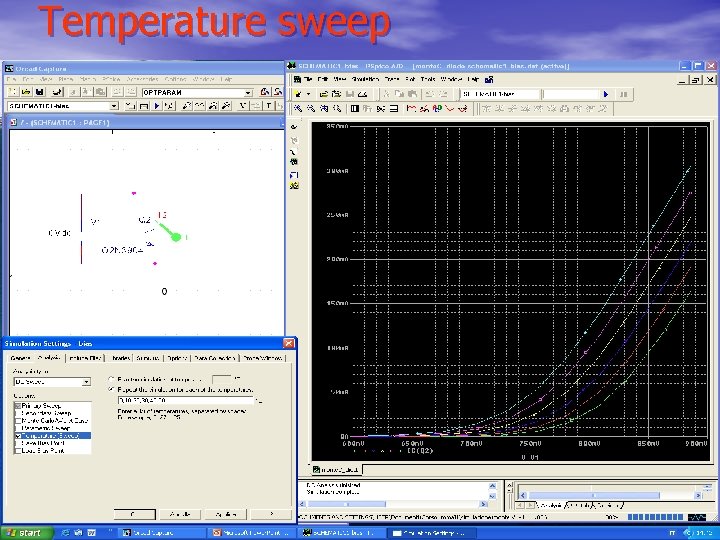
Task: Open the OPTPARAM part dropdown arrow
Action: pyautogui.click(x=248, y=93)
